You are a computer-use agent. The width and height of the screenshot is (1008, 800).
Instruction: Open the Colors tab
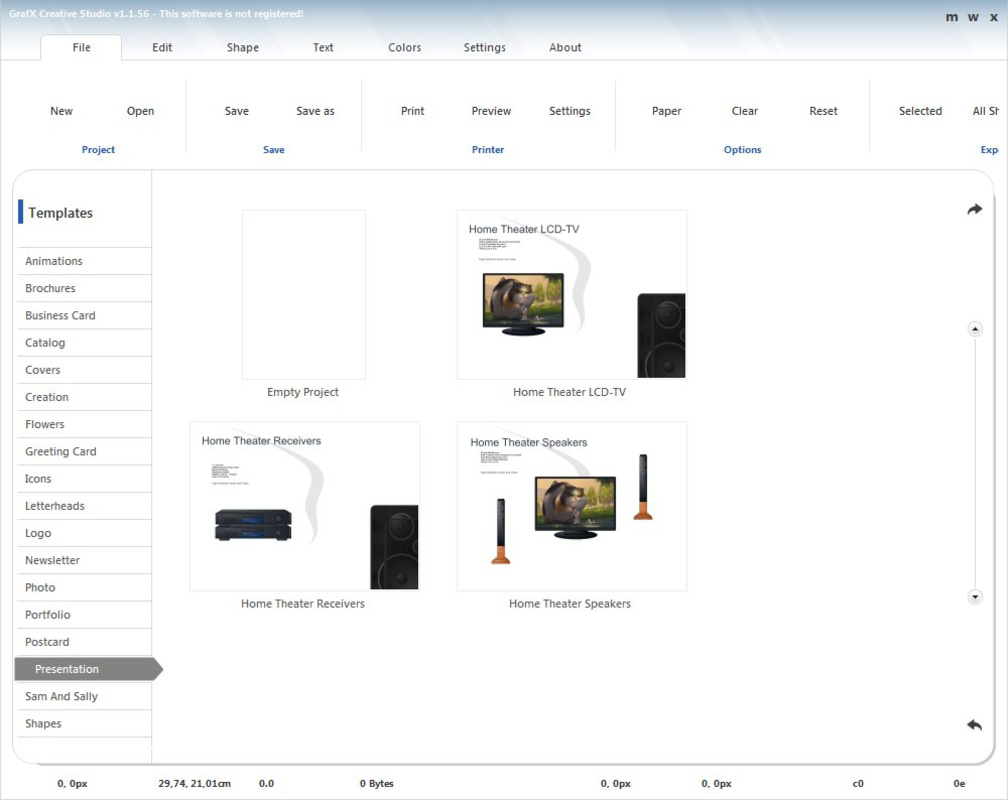(404, 48)
